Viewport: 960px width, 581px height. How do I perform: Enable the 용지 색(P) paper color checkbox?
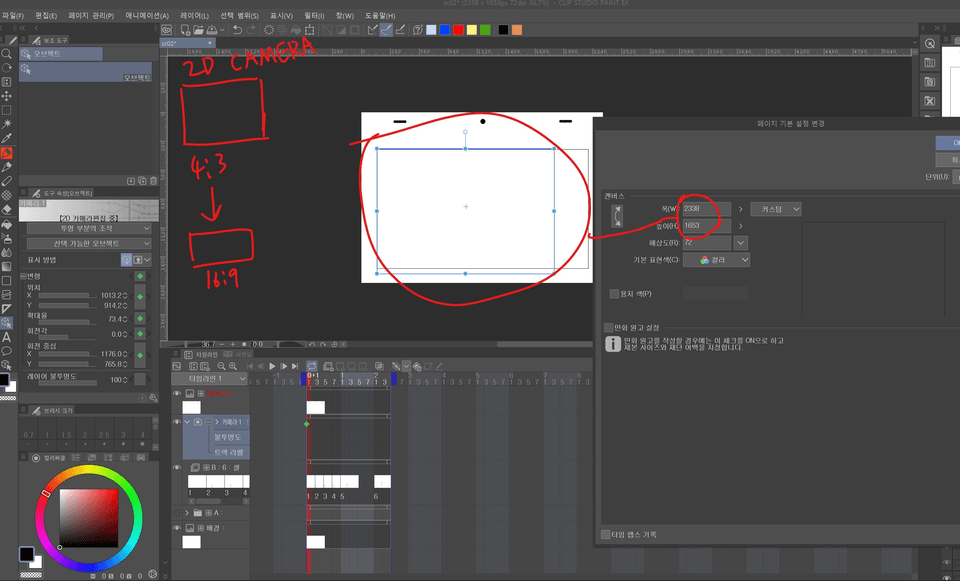click(x=613, y=292)
